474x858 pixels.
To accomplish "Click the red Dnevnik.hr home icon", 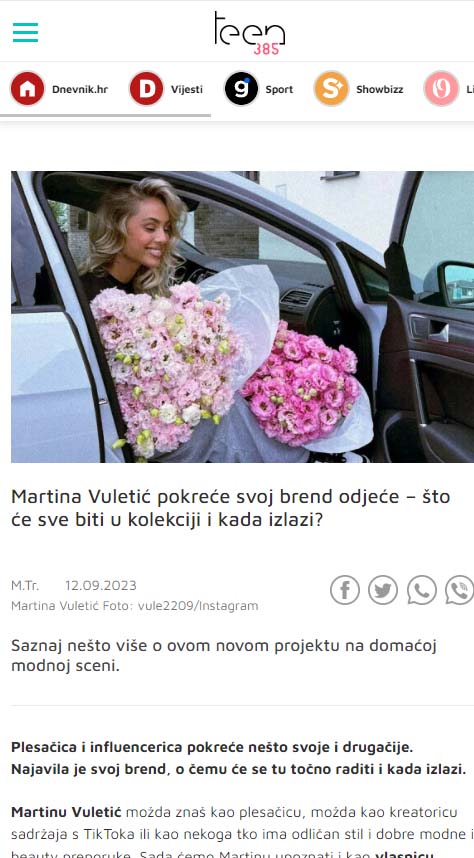I will click(x=27, y=89).
